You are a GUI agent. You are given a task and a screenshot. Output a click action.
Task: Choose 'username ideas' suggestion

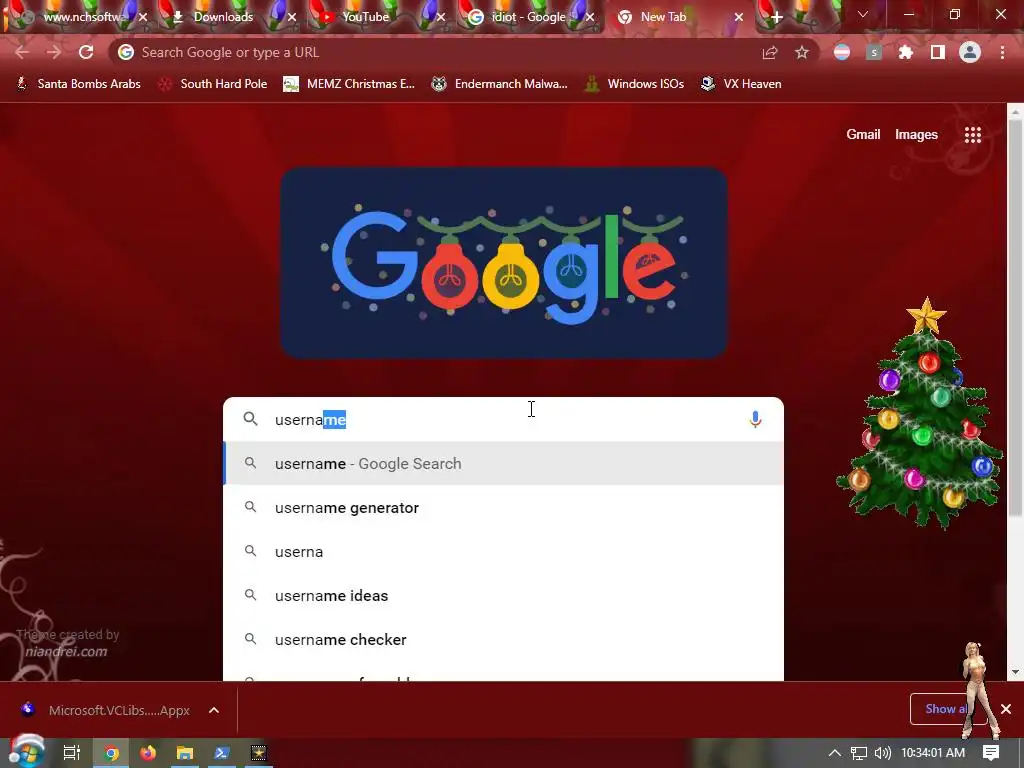point(503,596)
